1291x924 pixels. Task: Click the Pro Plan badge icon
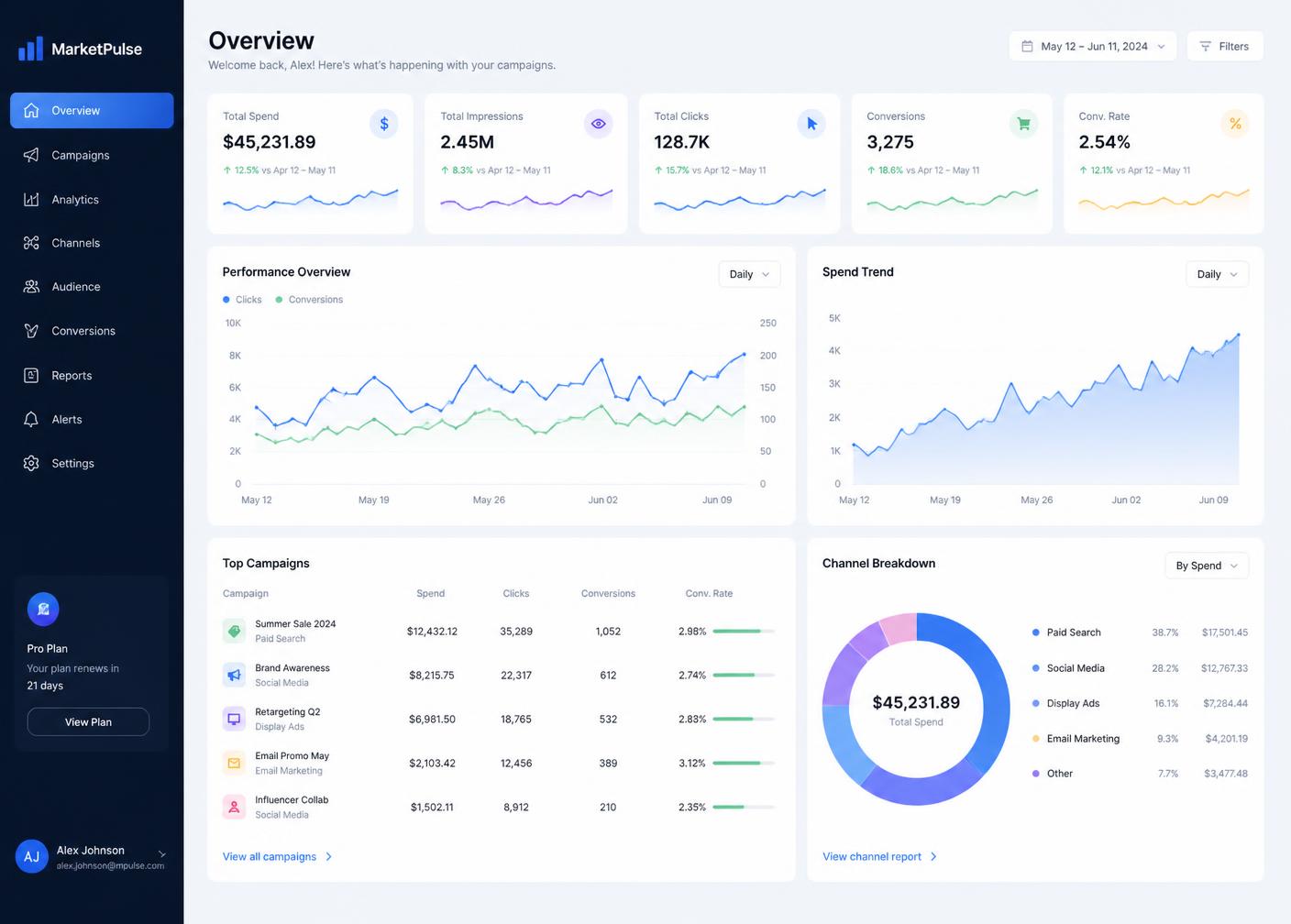(43, 609)
